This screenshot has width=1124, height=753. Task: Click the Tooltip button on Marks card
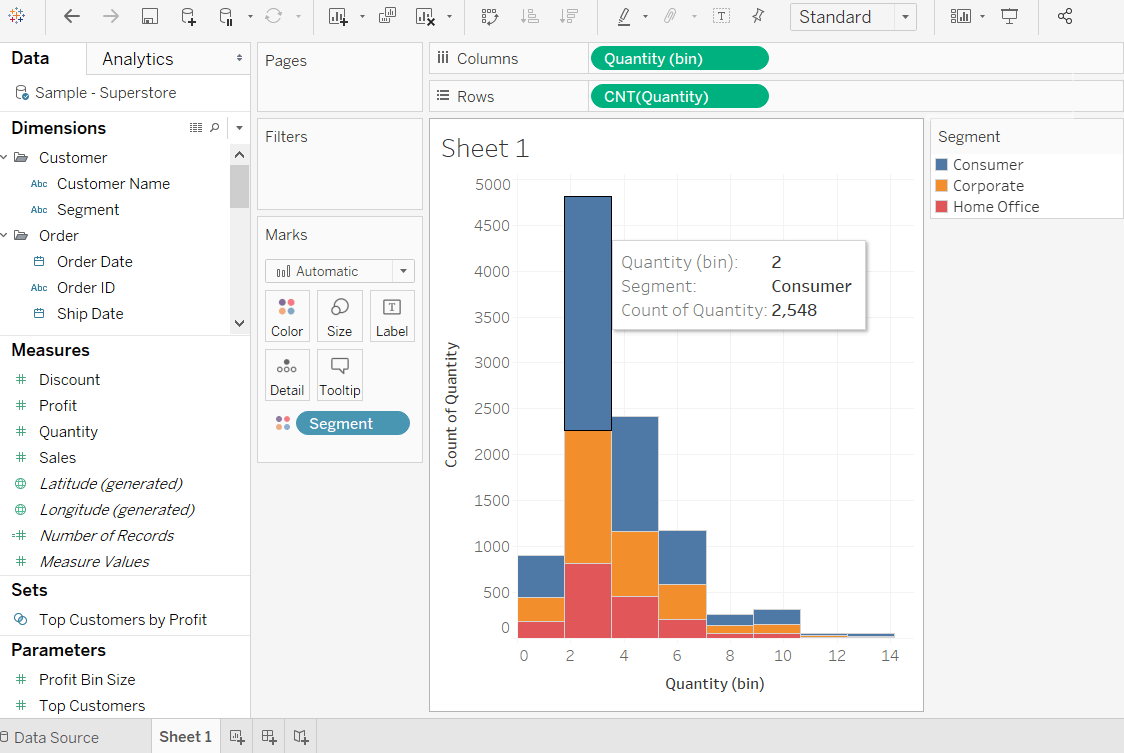(340, 375)
